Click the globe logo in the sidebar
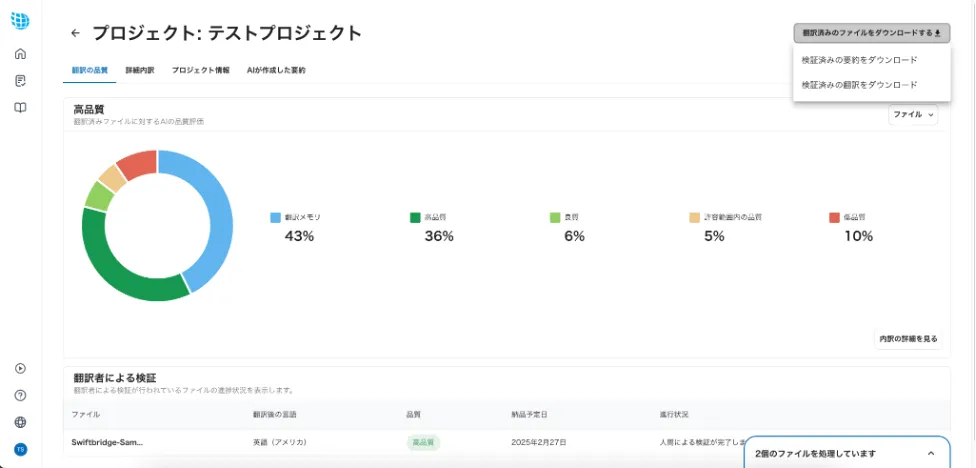Viewport: 976px width, 468px height. (x=20, y=20)
